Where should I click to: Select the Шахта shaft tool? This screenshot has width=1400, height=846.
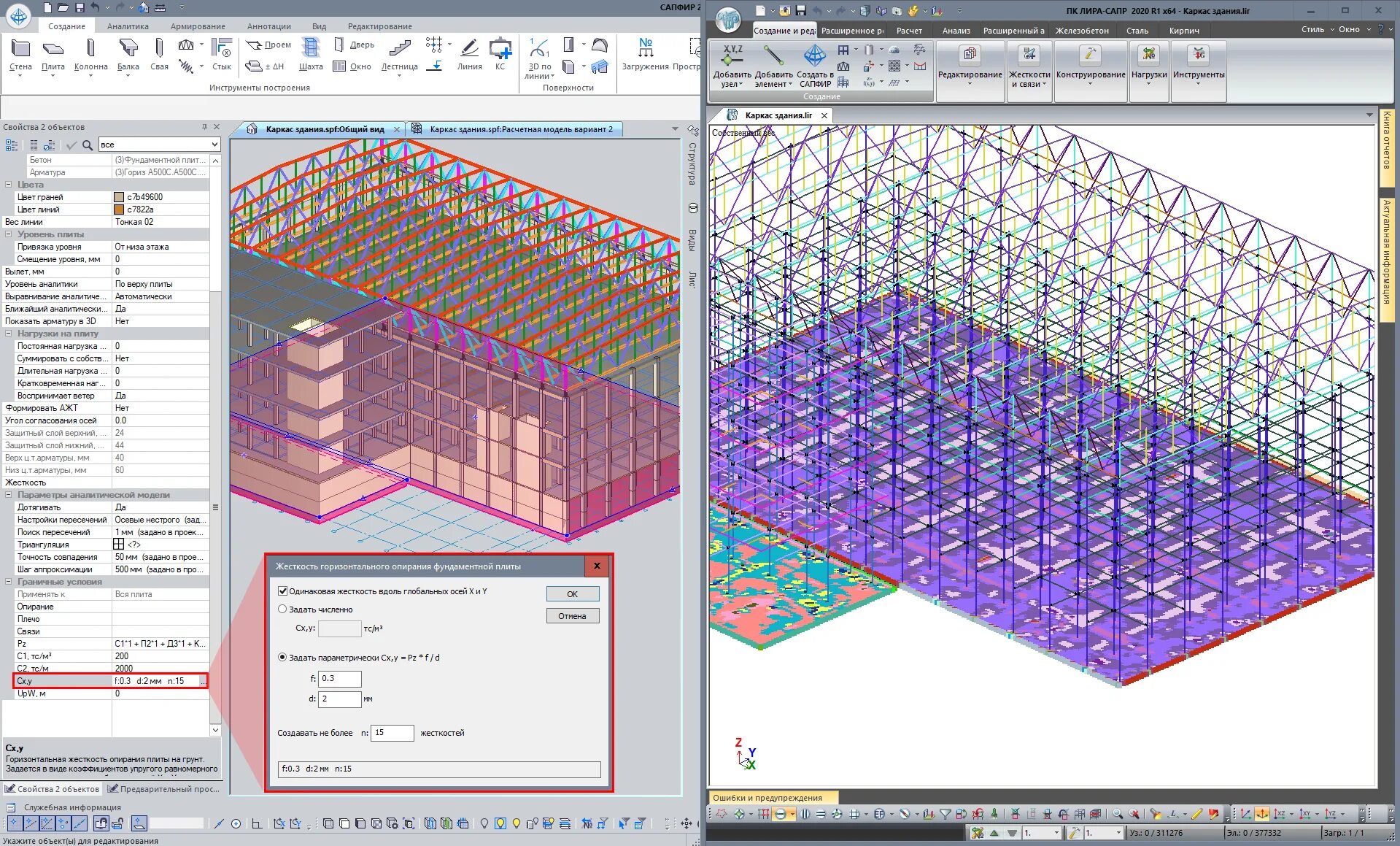pyautogui.click(x=311, y=55)
